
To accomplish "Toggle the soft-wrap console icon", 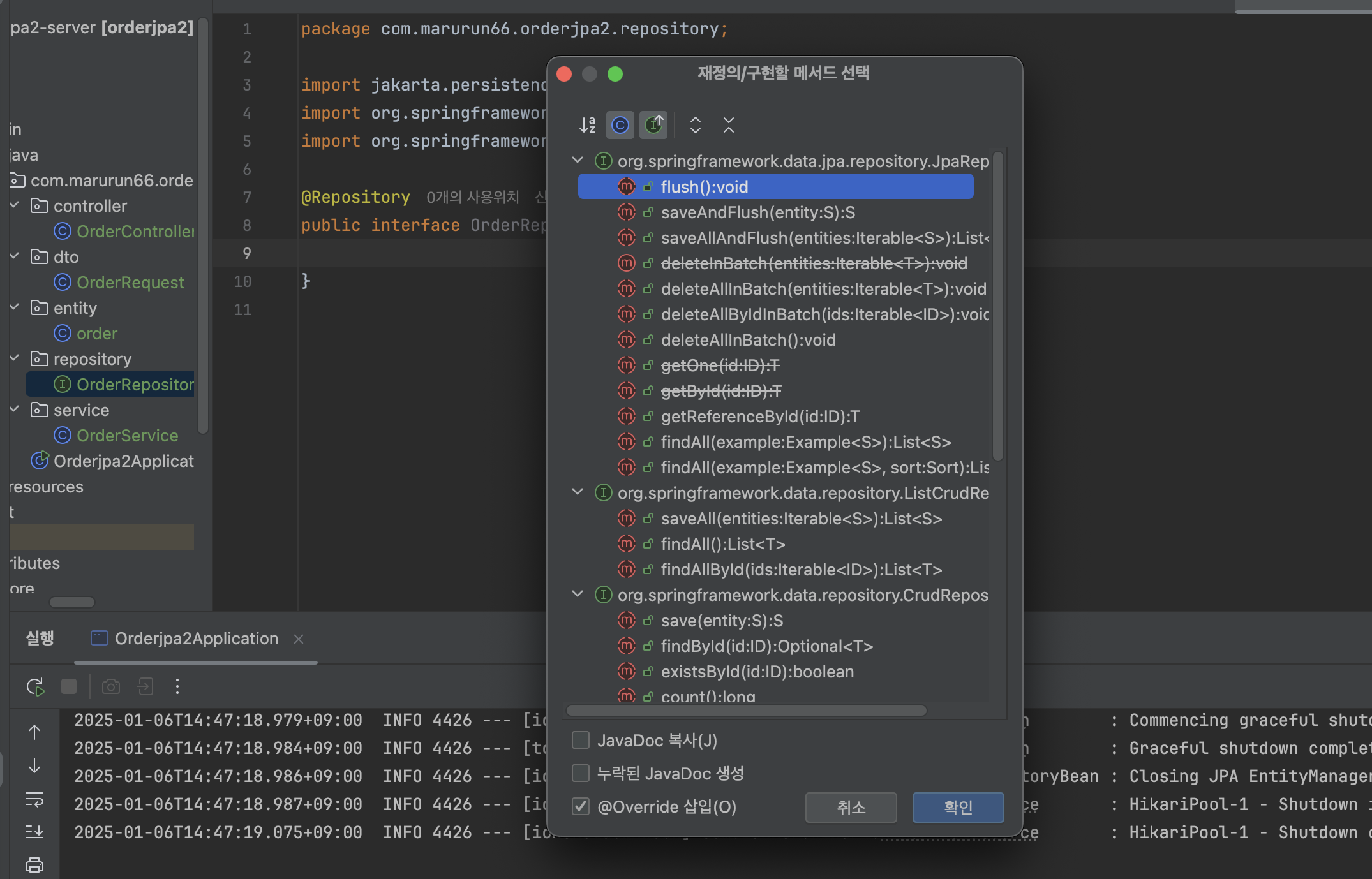I will pos(34,799).
